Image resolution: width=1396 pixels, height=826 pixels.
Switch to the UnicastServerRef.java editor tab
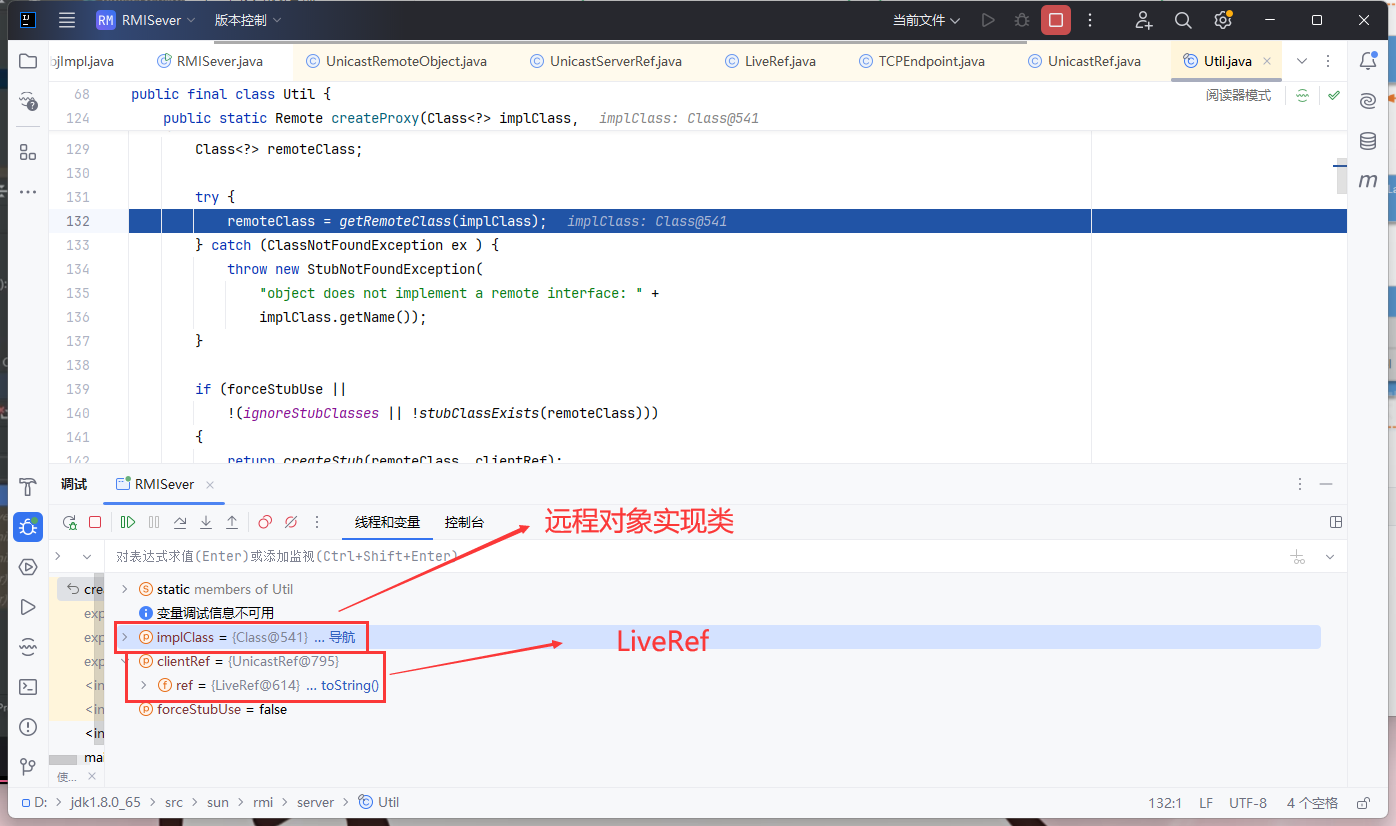coord(615,61)
